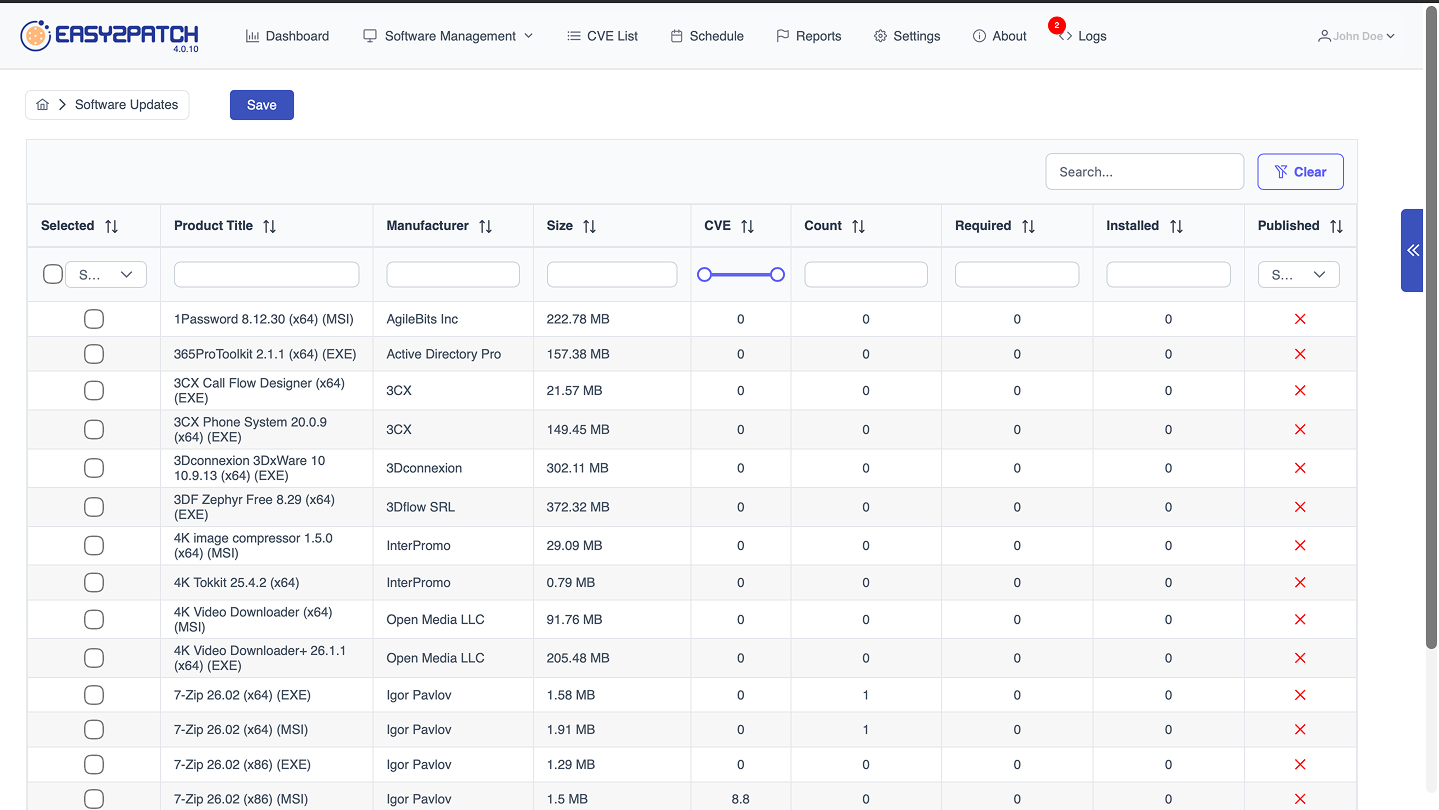1439x810 pixels.
Task: Click the left handle of CVE slider
Action: click(x=705, y=274)
